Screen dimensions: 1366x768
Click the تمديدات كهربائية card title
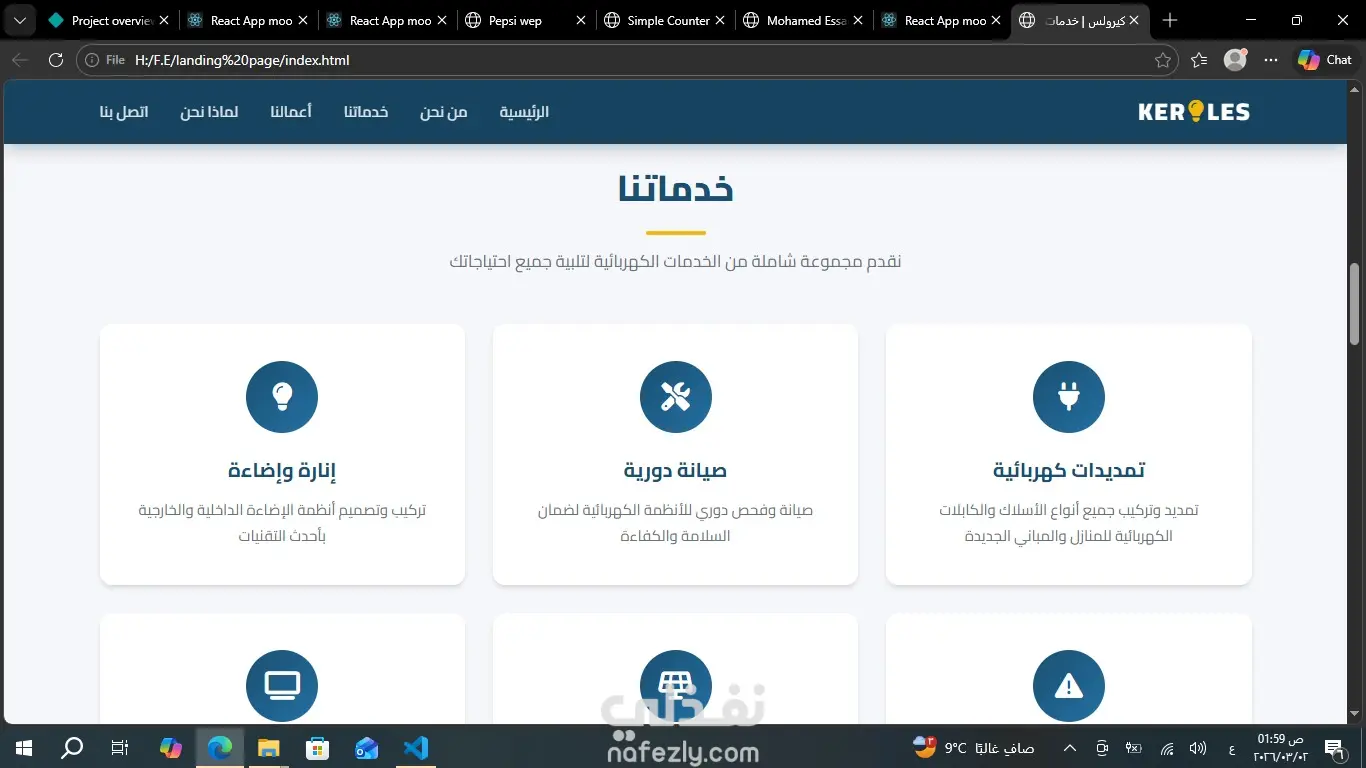1069,470
